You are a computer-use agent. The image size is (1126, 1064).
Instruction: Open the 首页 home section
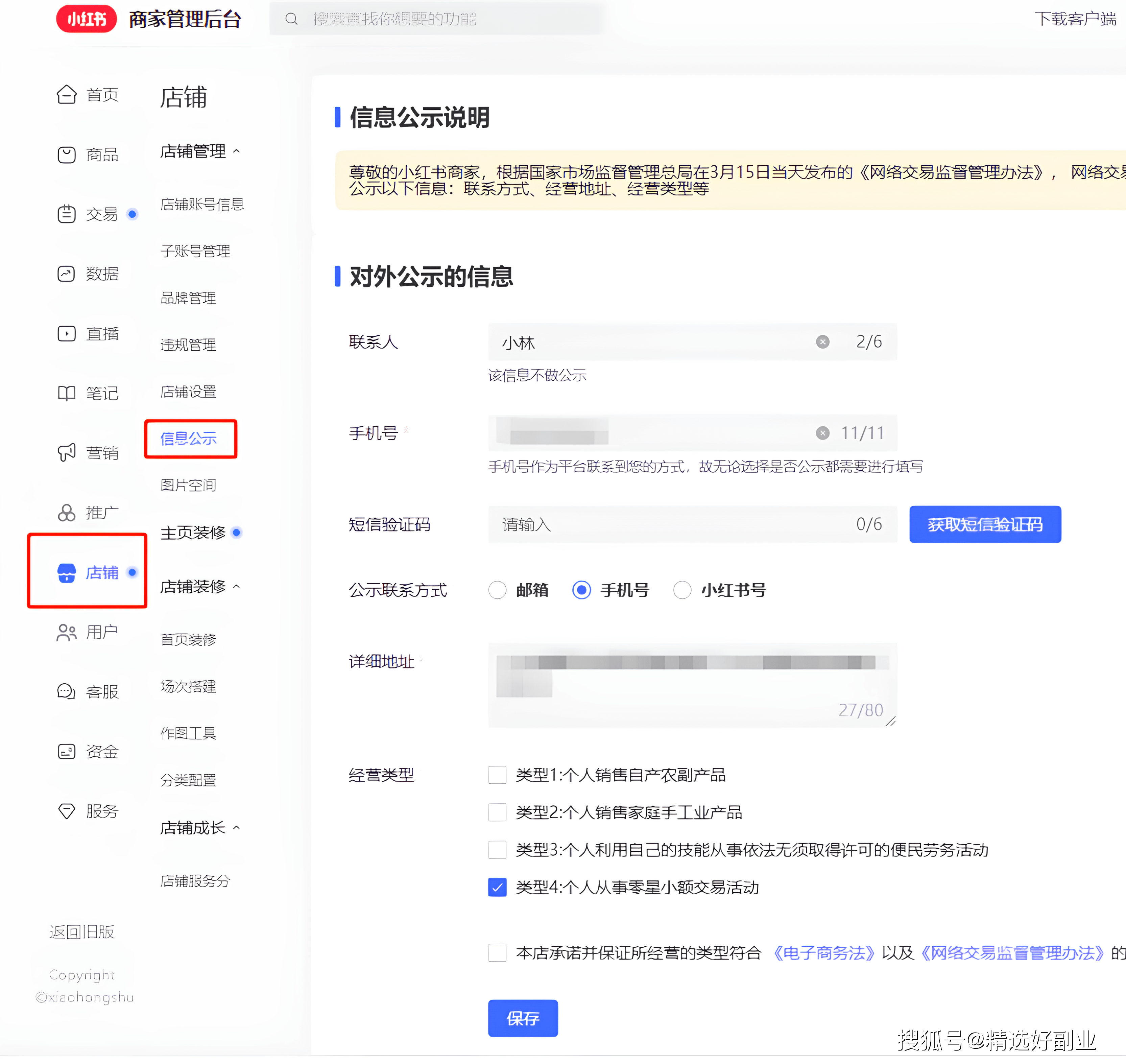(102, 95)
